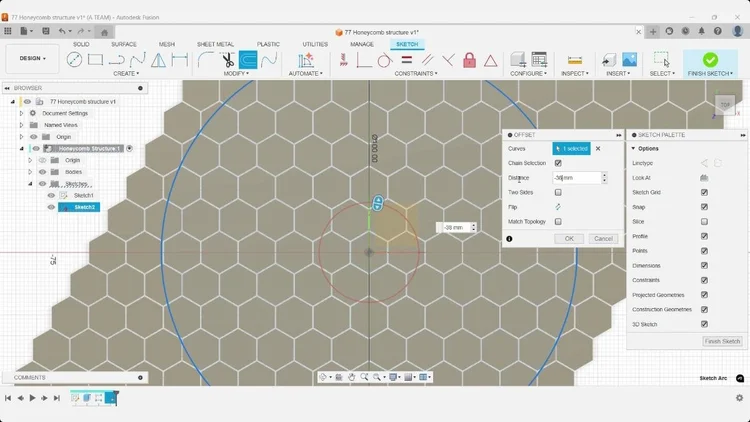This screenshot has height=422, width=750.
Task: Click the TOP face of the ViewCube
Action: pyautogui.click(x=725, y=105)
